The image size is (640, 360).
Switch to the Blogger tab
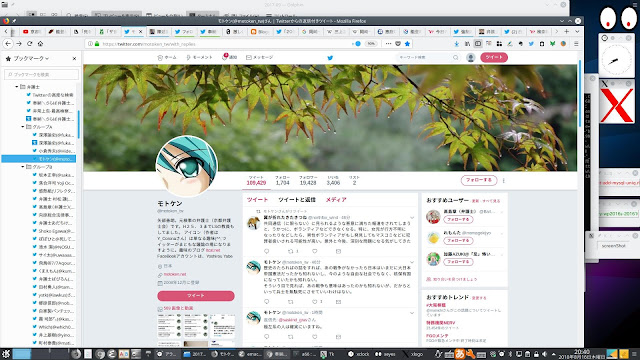tap(259, 31)
